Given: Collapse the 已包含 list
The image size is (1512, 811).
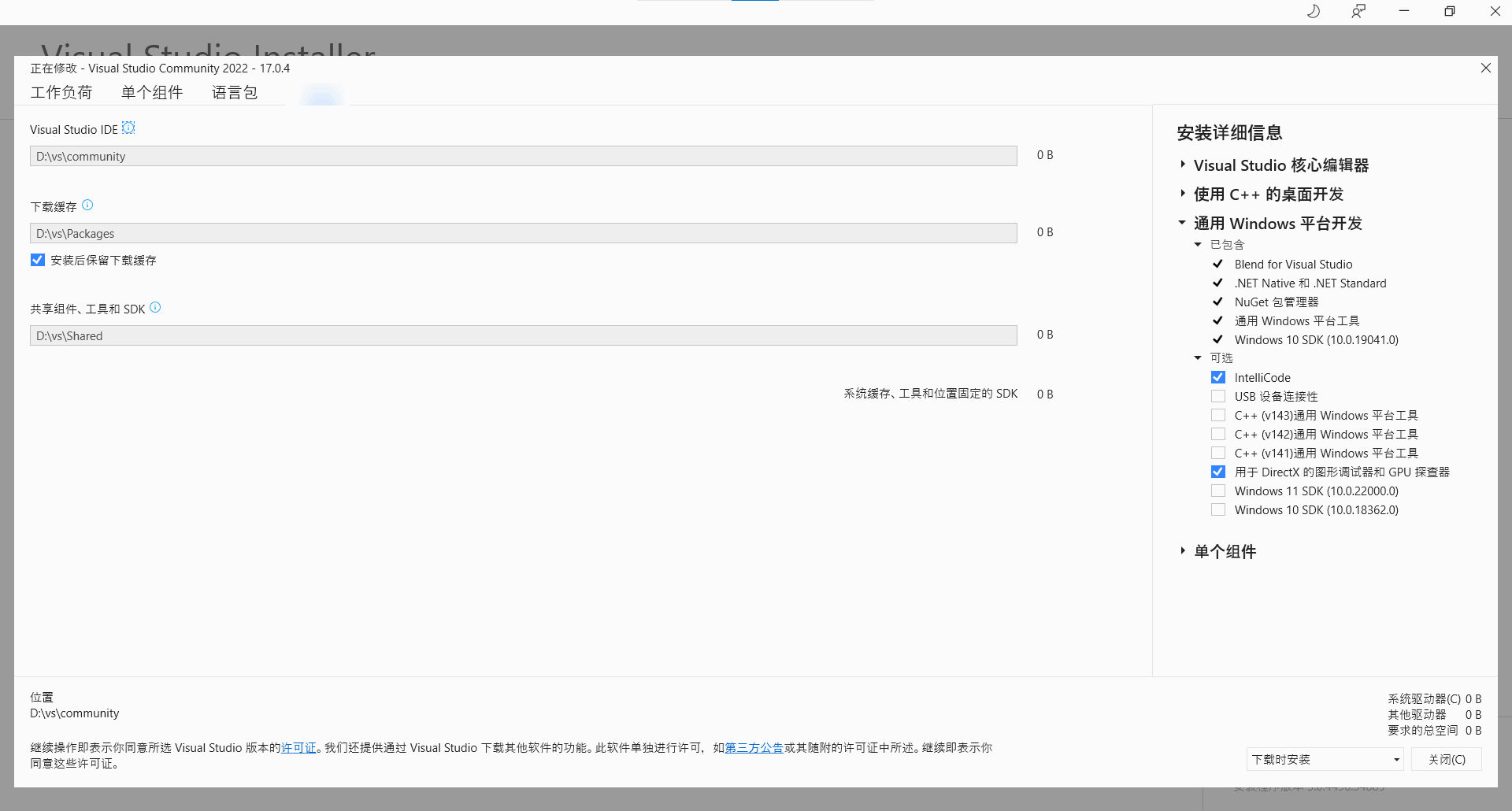Looking at the screenshot, I should click(1198, 245).
